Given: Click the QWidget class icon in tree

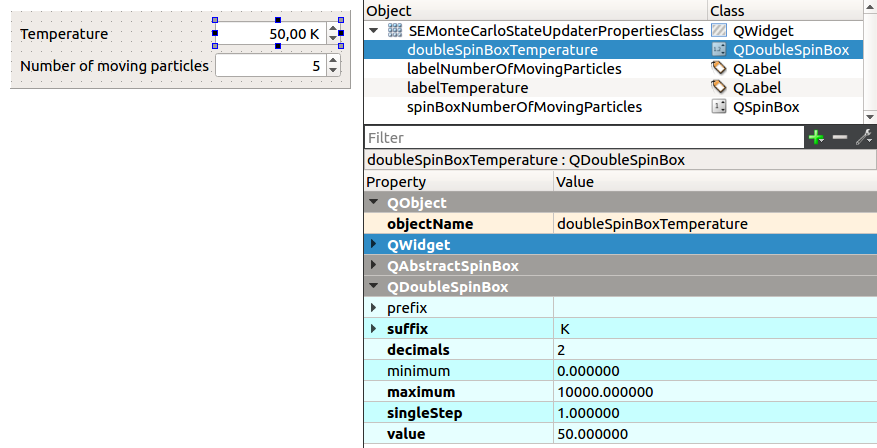Looking at the screenshot, I should [718, 31].
